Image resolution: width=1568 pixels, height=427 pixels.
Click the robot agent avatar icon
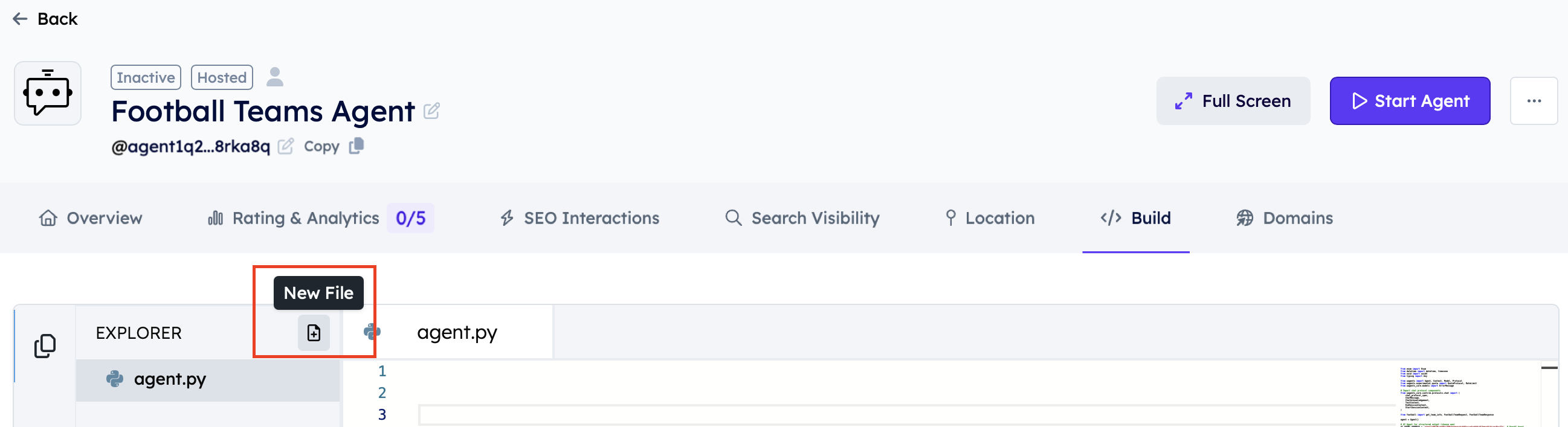coord(48,93)
